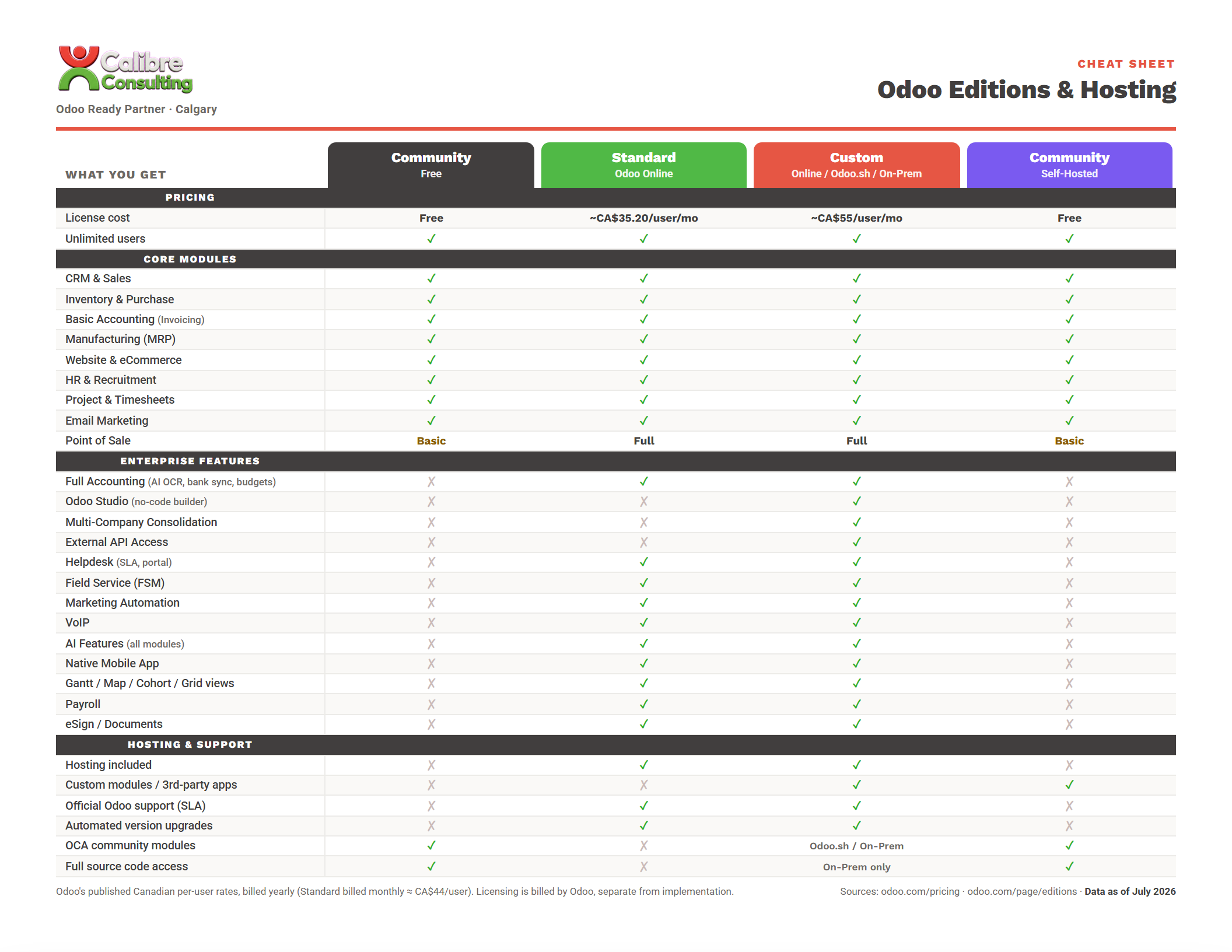Click Marketing Automation checkmark under Custom
Image resolution: width=1232 pixels, height=952 pixels.
(x=856, y=603)
